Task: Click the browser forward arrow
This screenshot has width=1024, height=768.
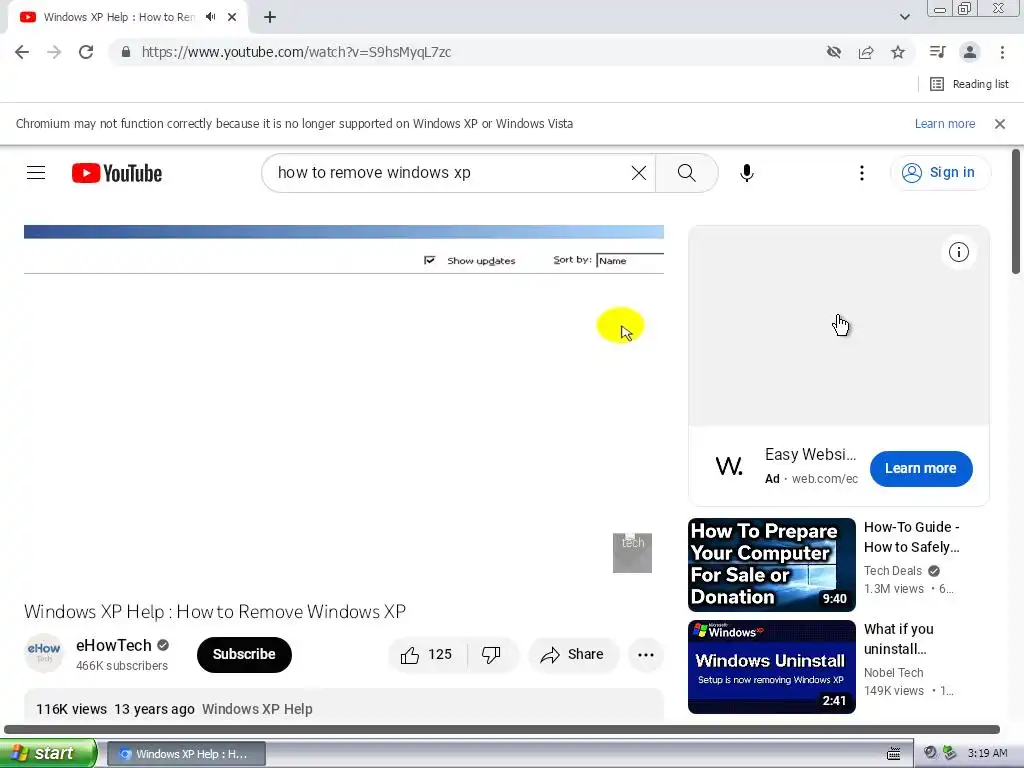Action: [x=54, y=52]
